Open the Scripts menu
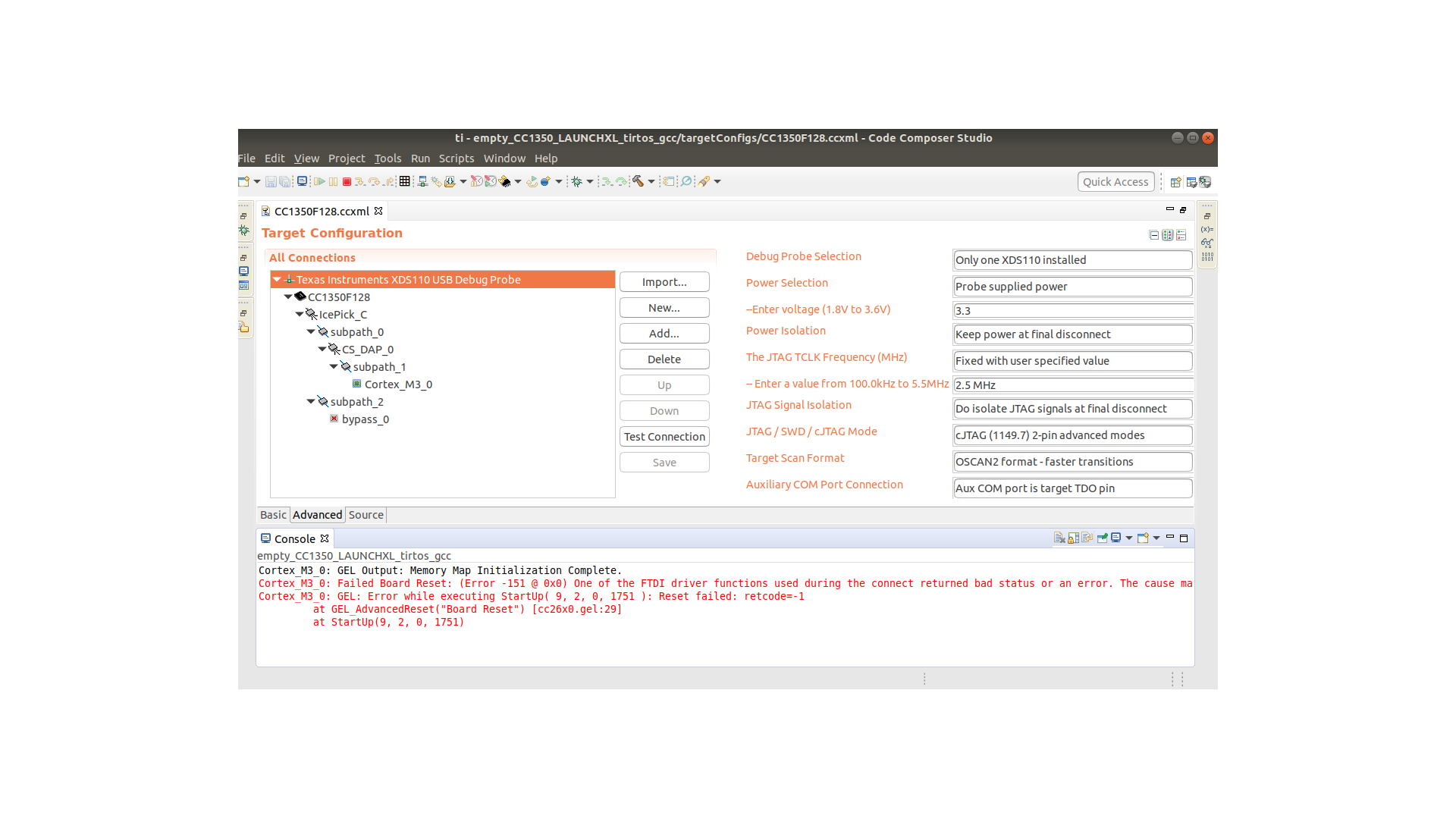The height and width of the screenshot is (819, 1456). [456, 158]
